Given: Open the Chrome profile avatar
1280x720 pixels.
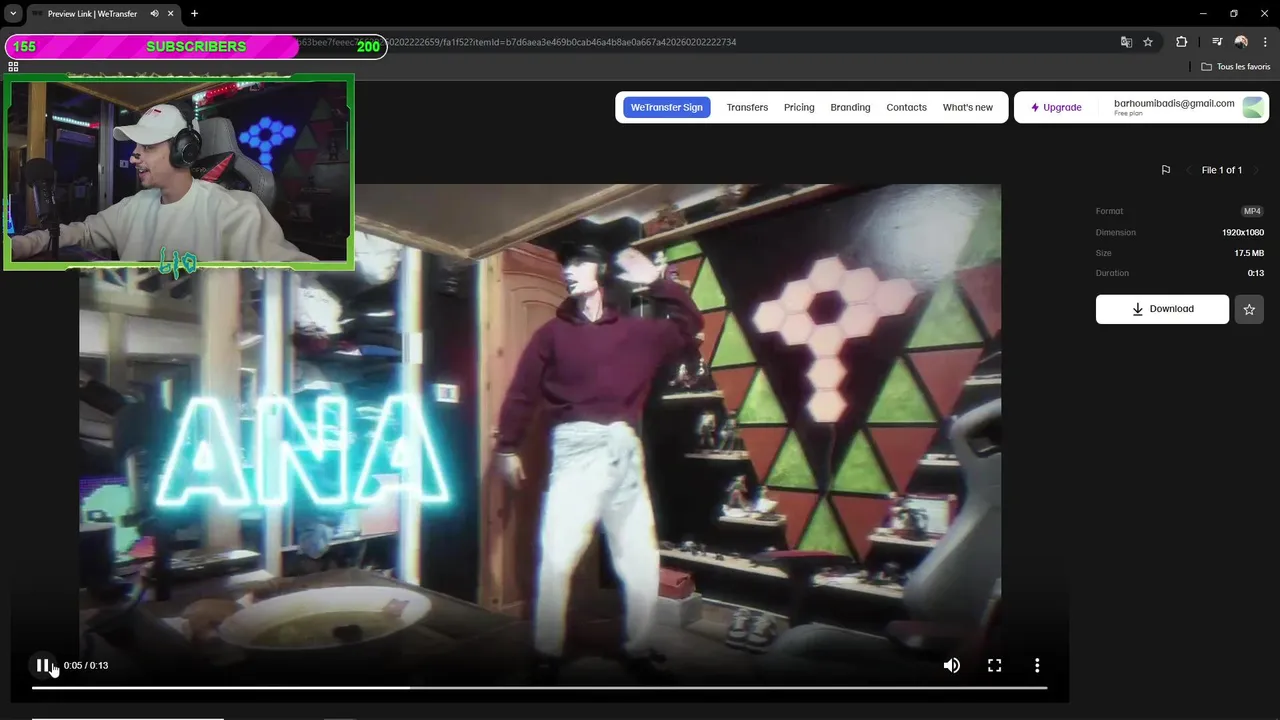Looking at the screenshot, I should pos(1241,42).
